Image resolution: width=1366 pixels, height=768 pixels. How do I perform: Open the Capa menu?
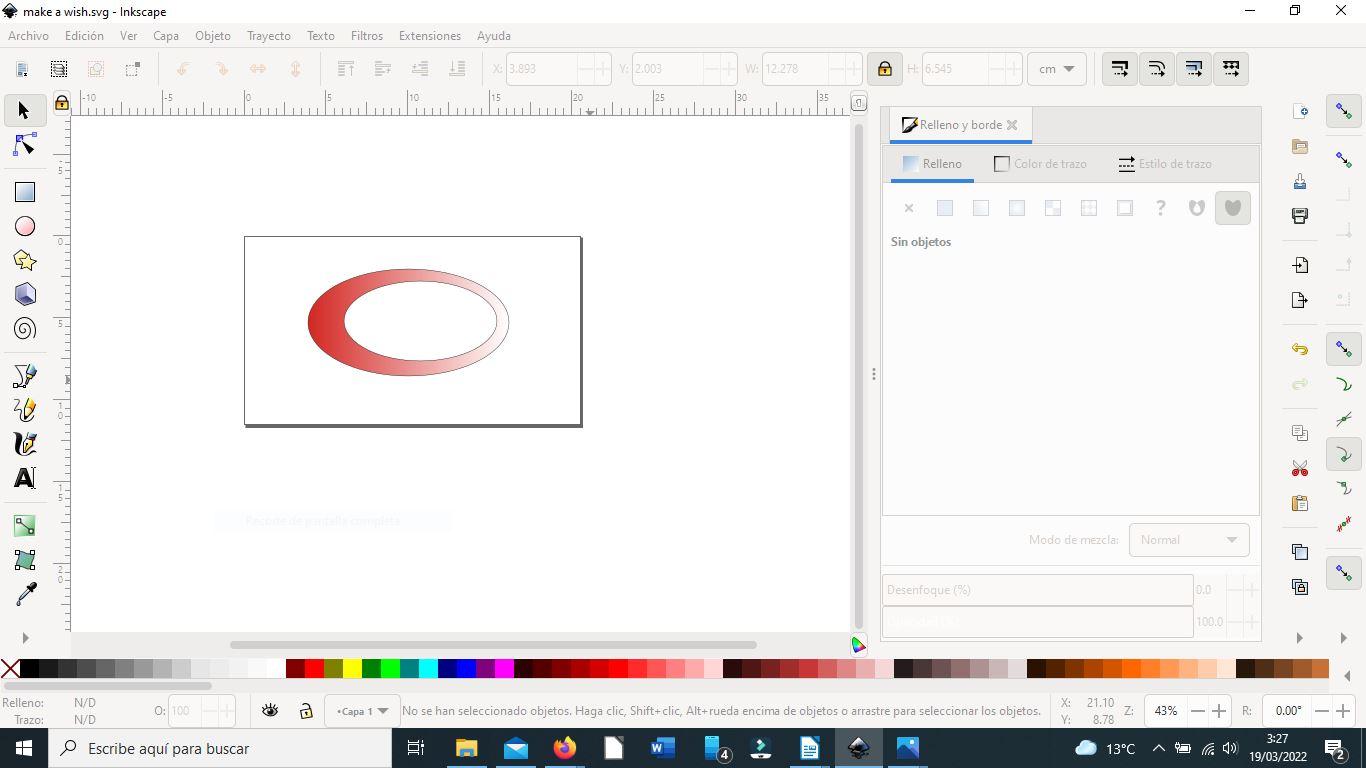click(166, 35)
